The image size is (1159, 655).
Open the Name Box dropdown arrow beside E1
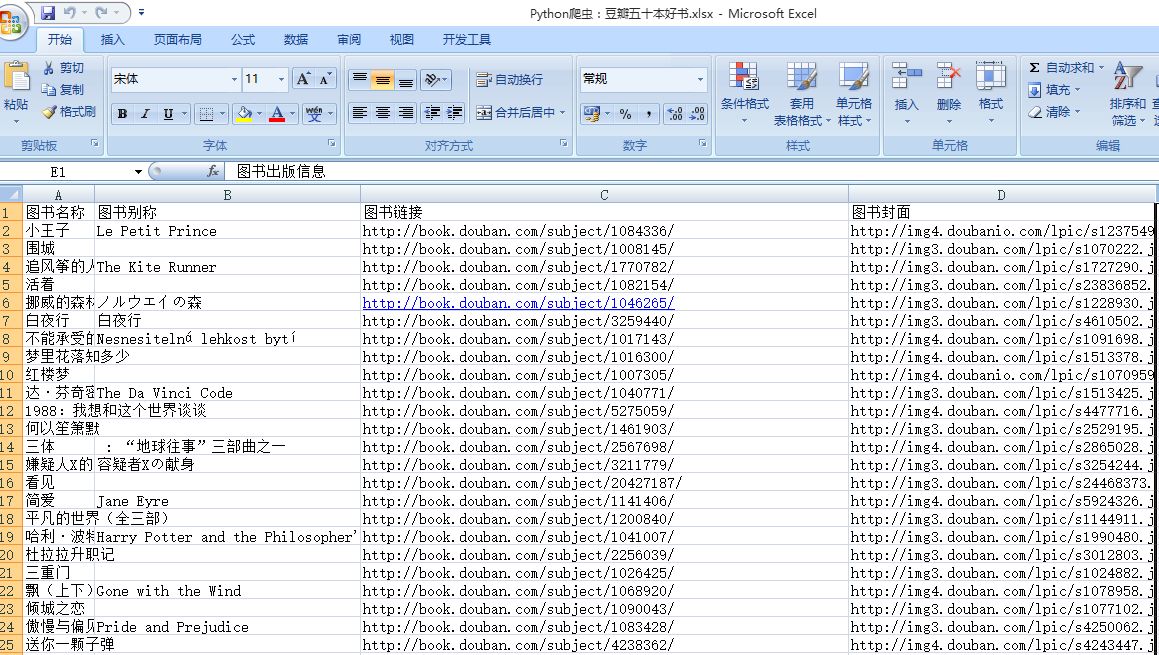[138, 172]
